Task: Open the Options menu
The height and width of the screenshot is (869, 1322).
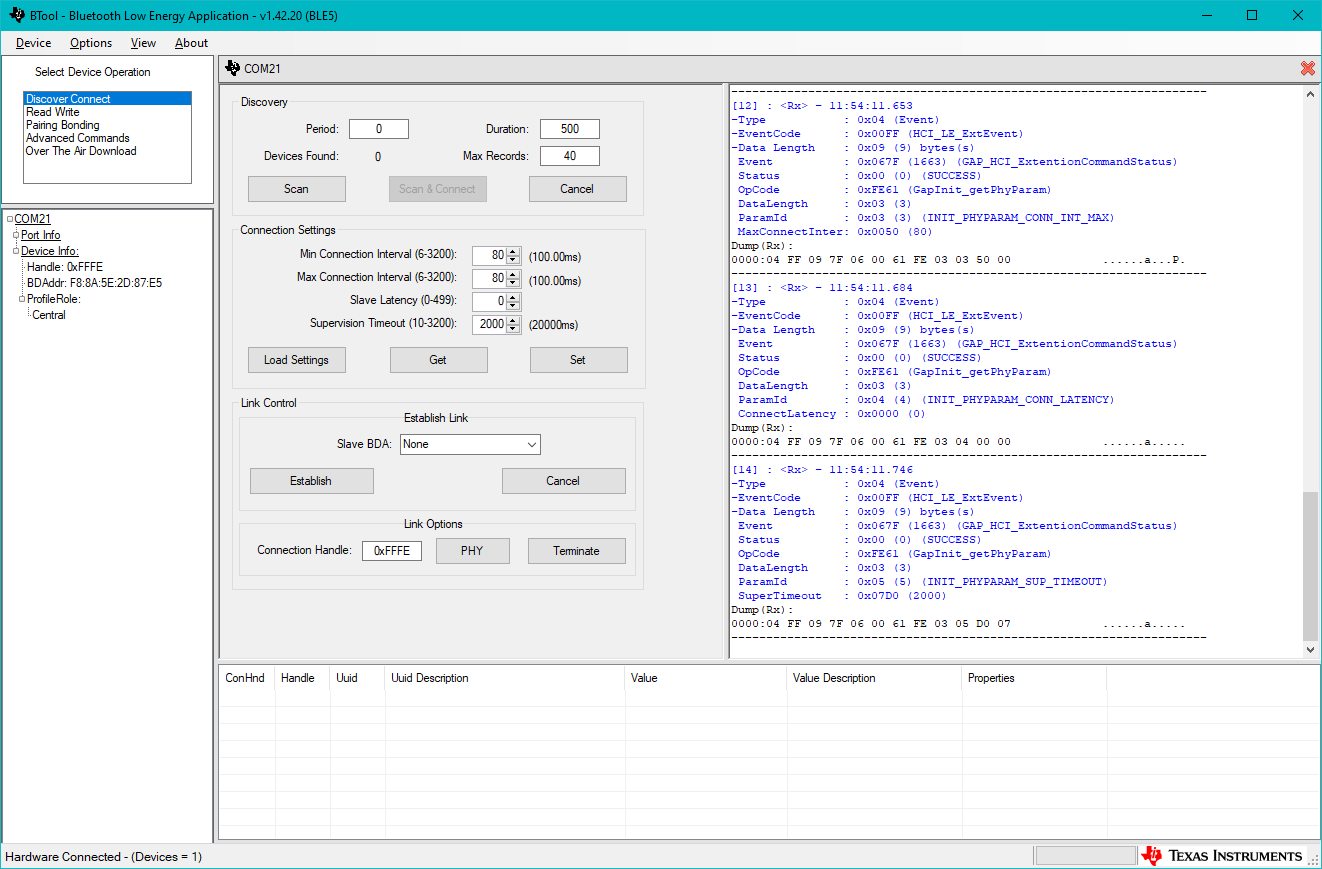Action: (90, 43)
